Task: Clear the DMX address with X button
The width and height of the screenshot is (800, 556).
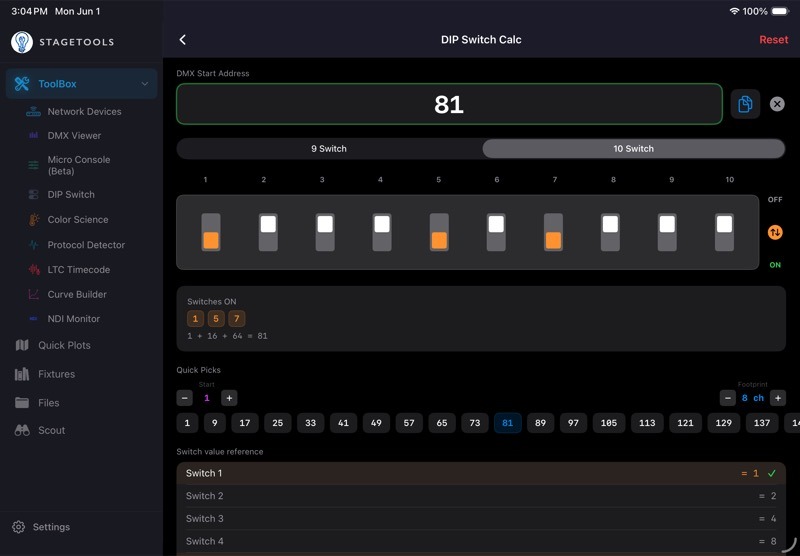Action: point(777,104)
